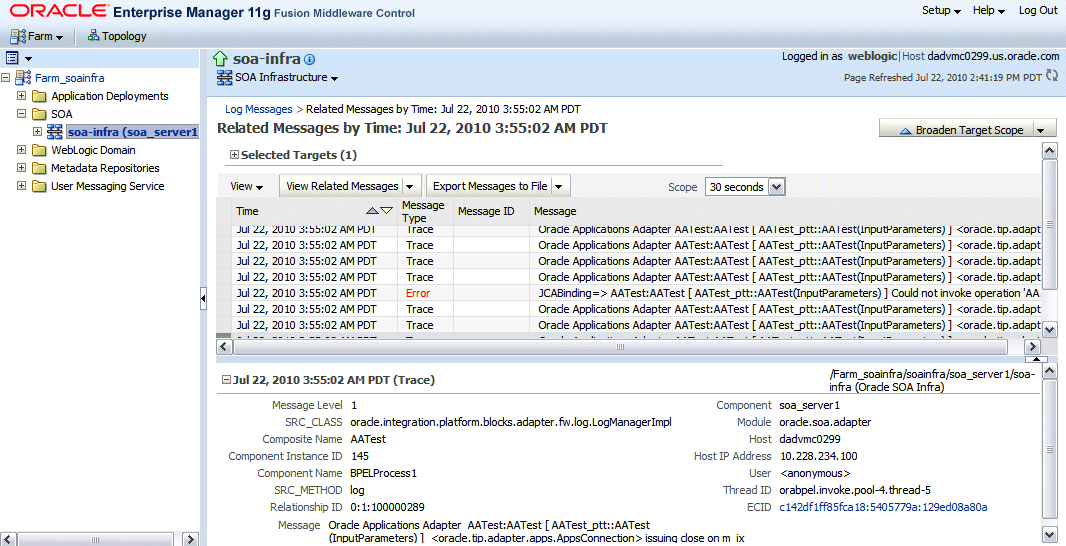
Task: Click message table horizontal scrollbar thumb
Action: (x=620, y=347)
